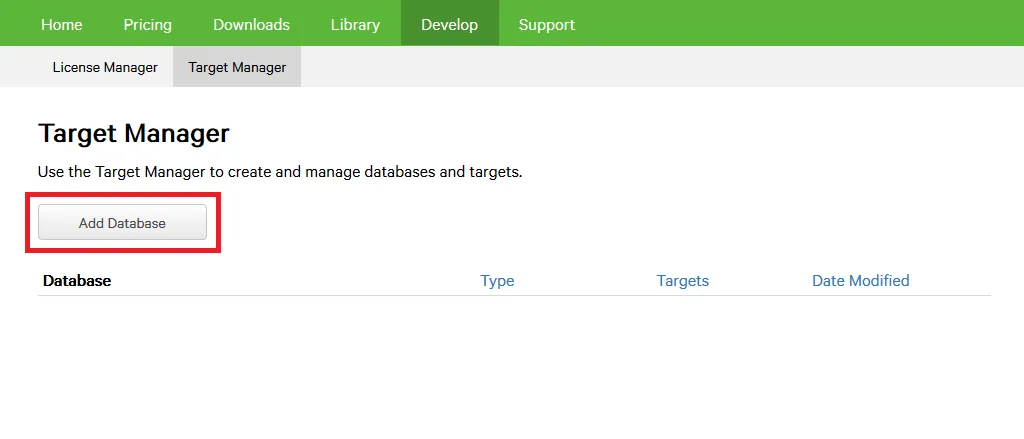Click empty space in green navigation bar
Screen dimensions: 1024x439
pos(800,24)
